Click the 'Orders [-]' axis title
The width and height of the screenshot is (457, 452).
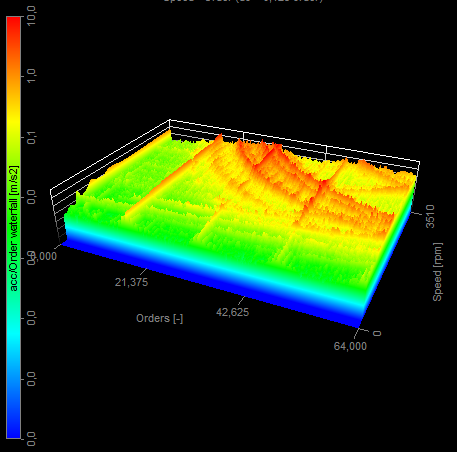tap(159, 318)
